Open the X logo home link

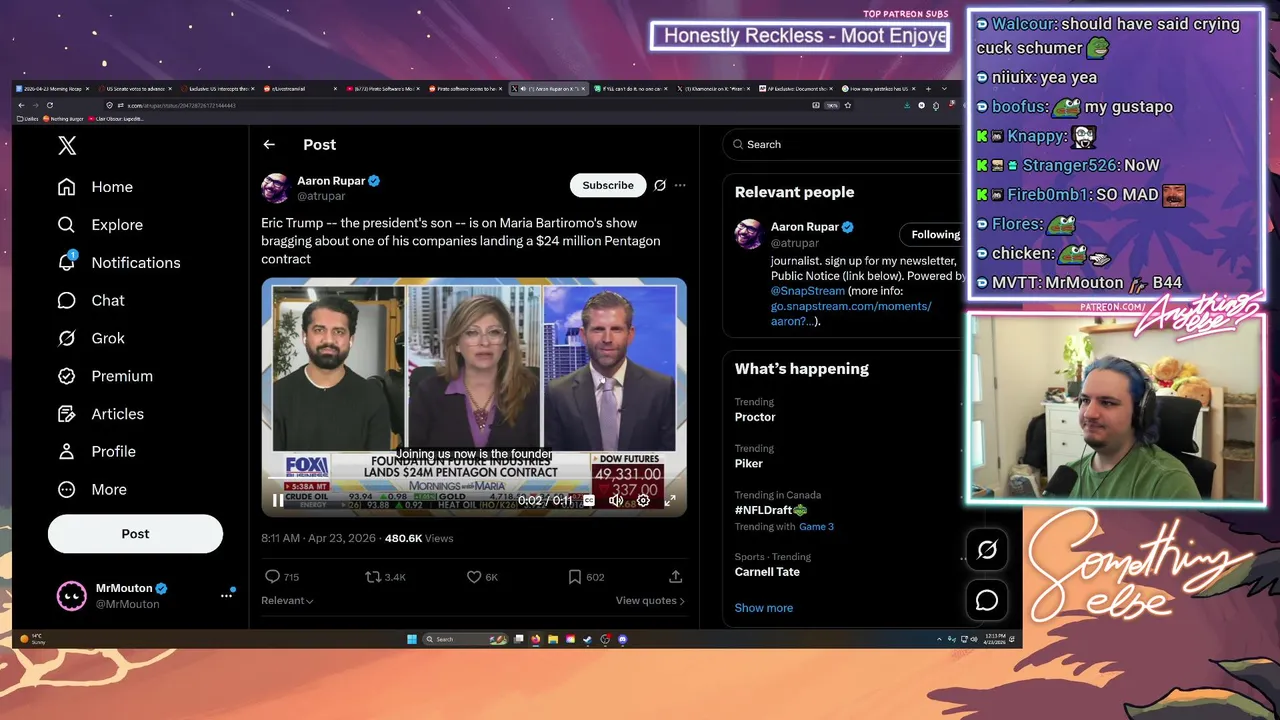[x=67, y=146]
